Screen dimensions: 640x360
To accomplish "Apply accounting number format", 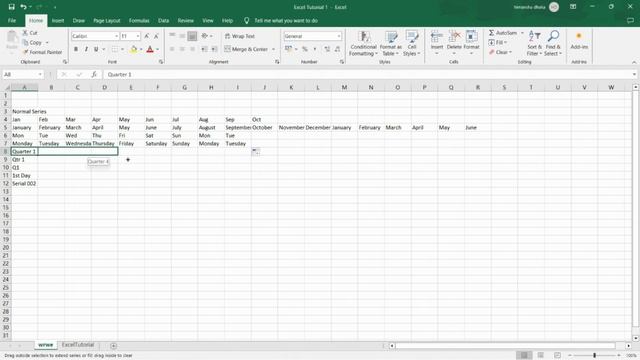I will pos(289,49).
